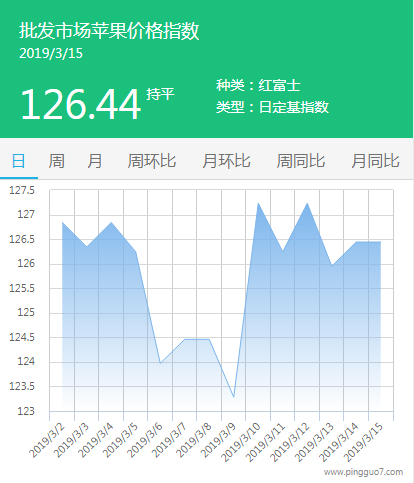This screenshot has height=483, width=414.
Task: Click the 2019/3/15 x-axis label
Action: 364,442
